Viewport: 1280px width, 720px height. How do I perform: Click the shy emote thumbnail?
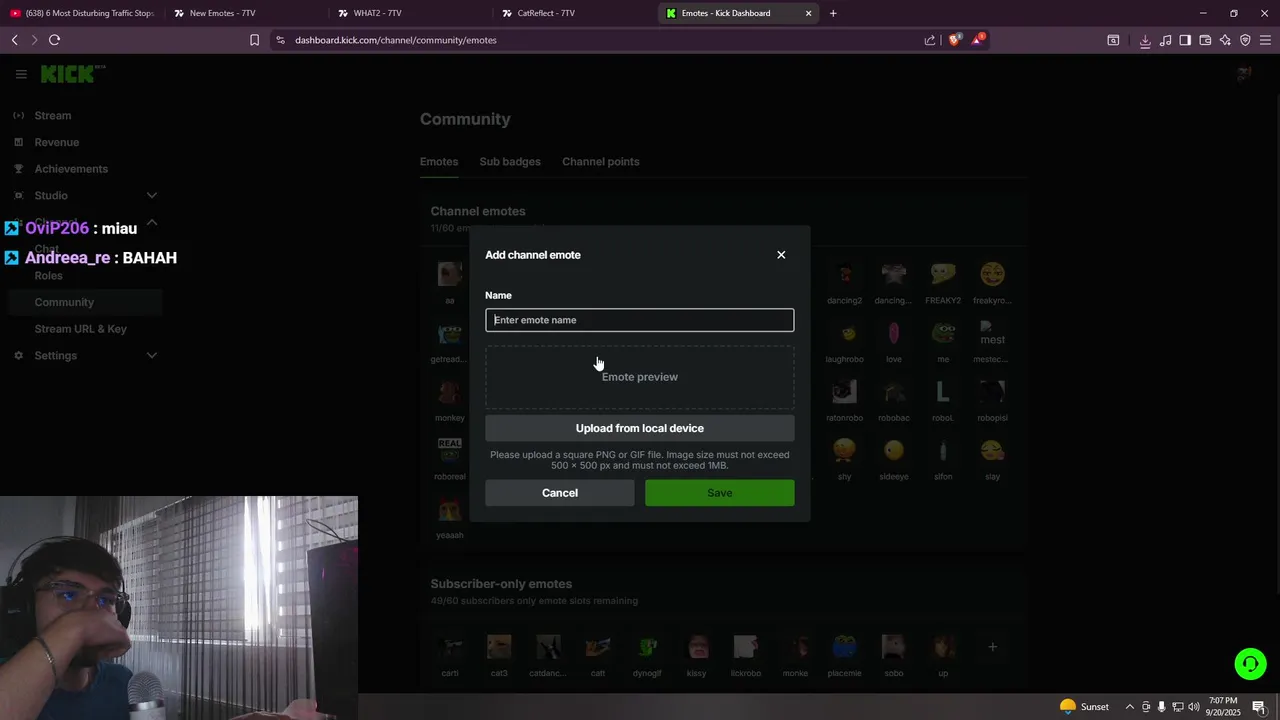click(x=845, y=451)
